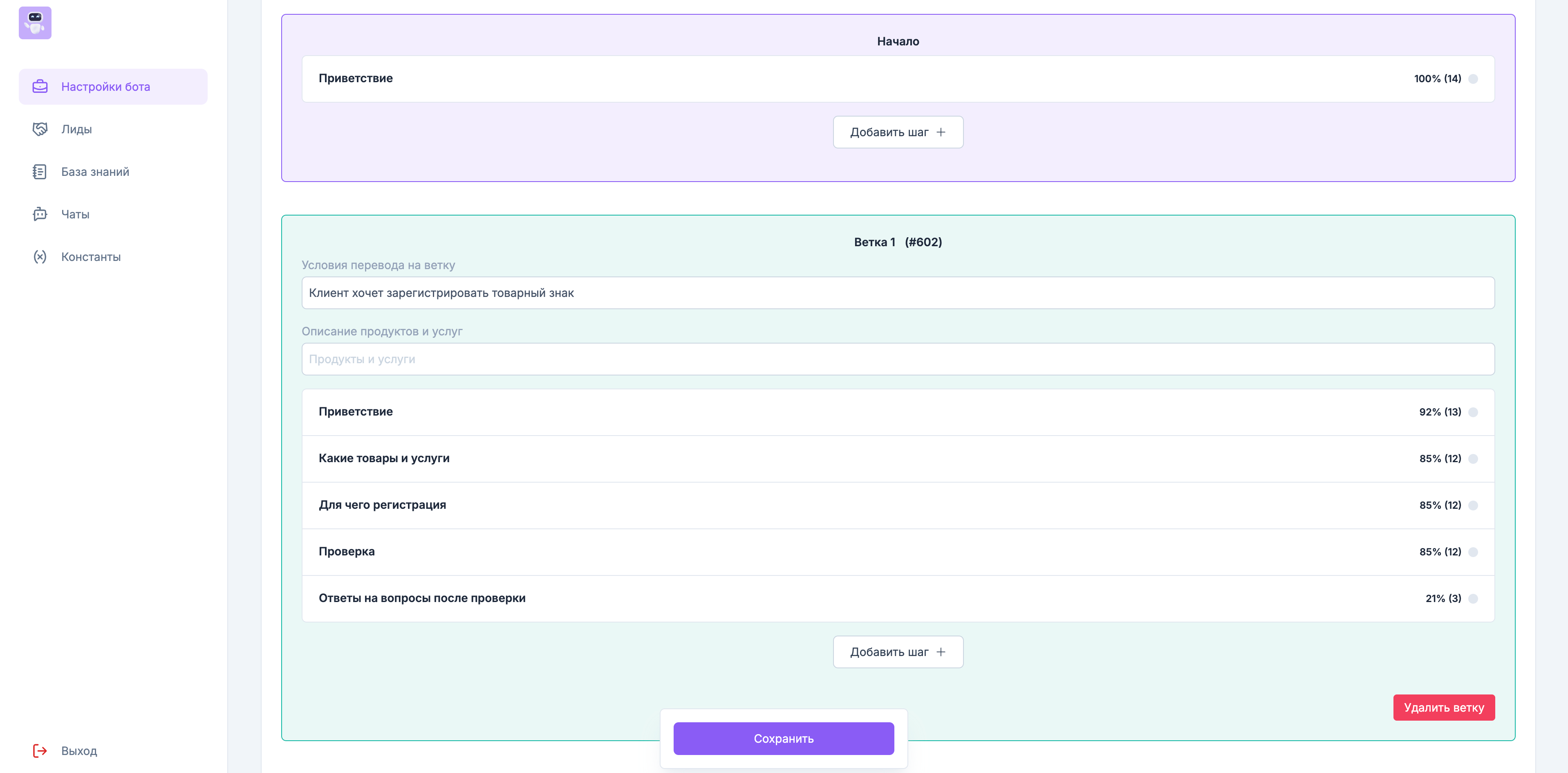Toggle status dot next to 21% (3)
Screen dimensions: 1568x773
point(1472,599)
